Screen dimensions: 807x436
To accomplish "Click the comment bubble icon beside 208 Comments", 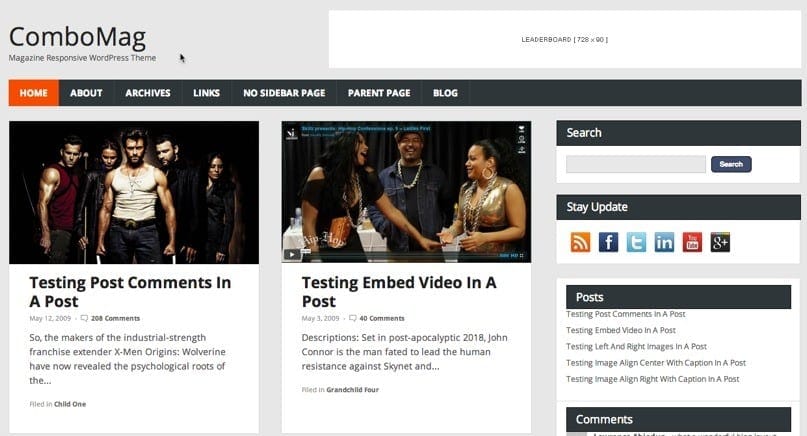I will click(84, 318).
